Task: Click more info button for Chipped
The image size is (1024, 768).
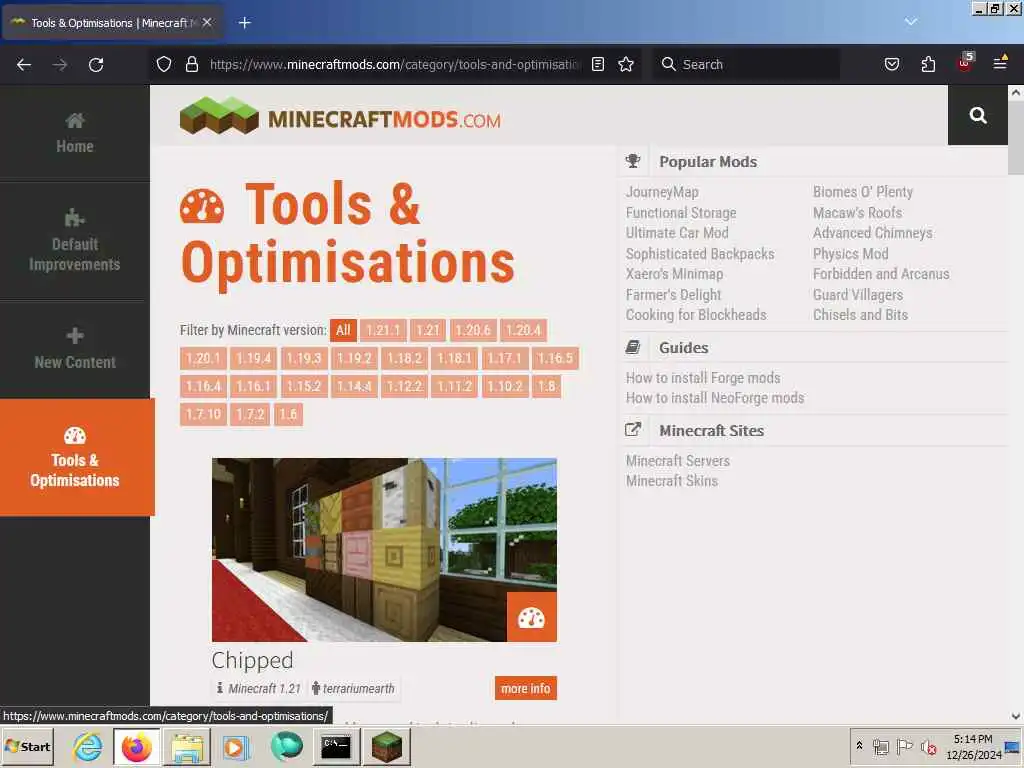Action: (x=526, y=688)
